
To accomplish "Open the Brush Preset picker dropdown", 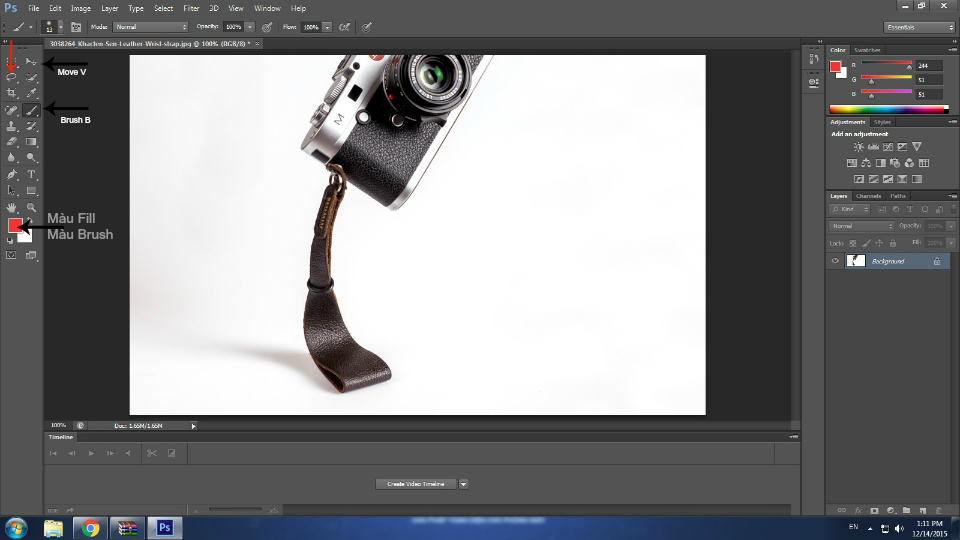I will [60, 27].
